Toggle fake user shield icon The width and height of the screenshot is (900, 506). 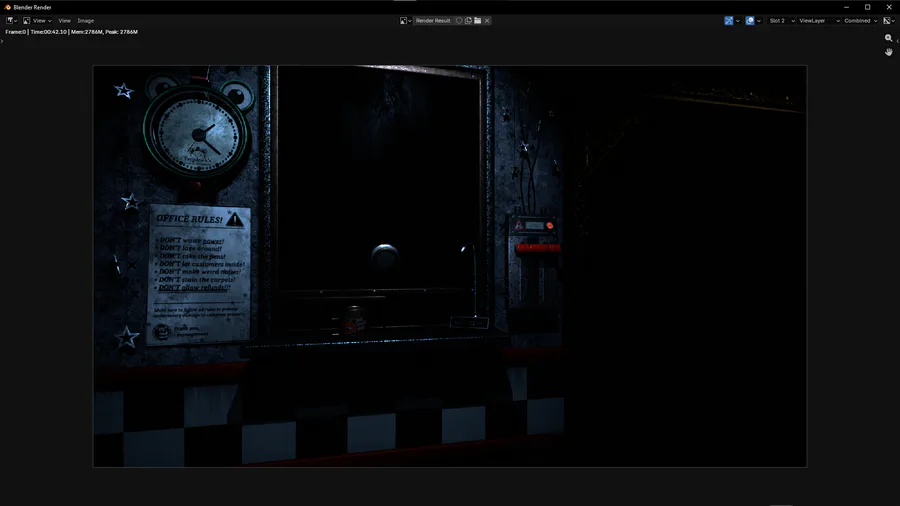click(459, 21)
